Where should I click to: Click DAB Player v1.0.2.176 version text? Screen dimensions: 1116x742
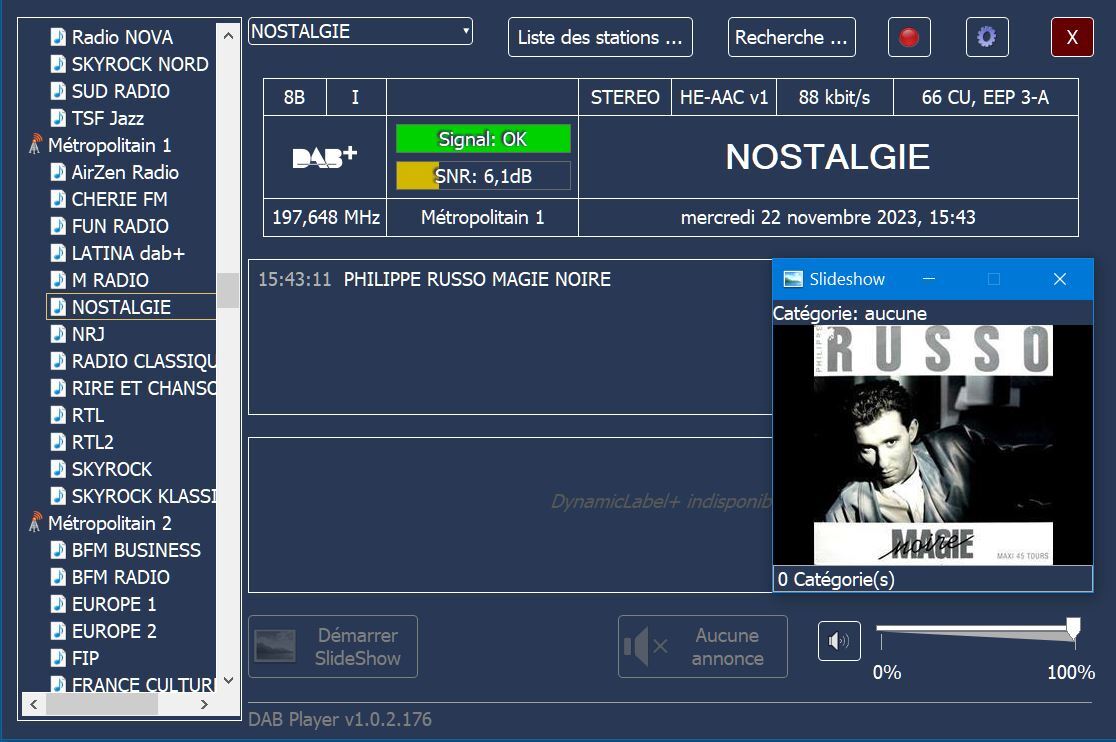tap(340, 719)
